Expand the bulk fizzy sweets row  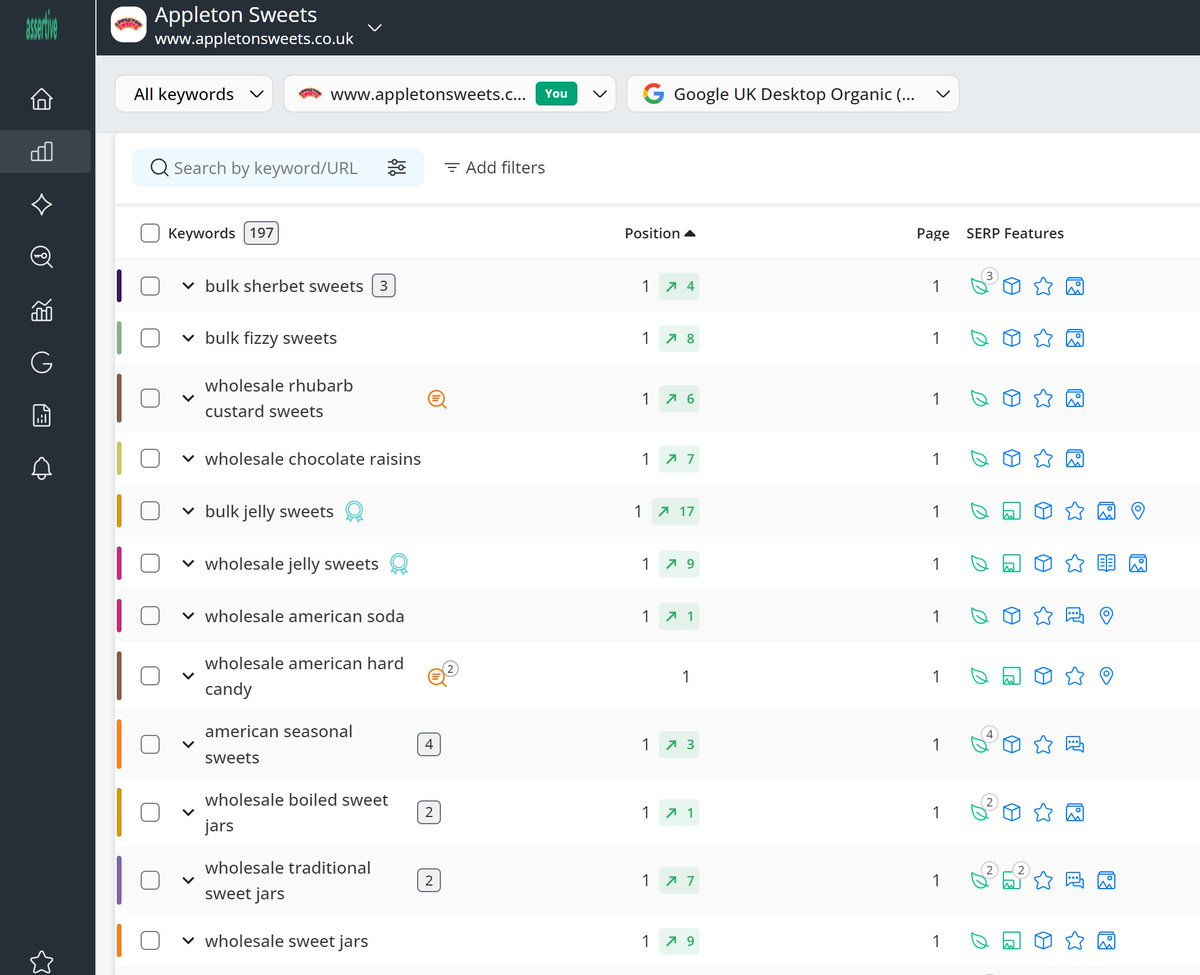(x=187, y=338)
